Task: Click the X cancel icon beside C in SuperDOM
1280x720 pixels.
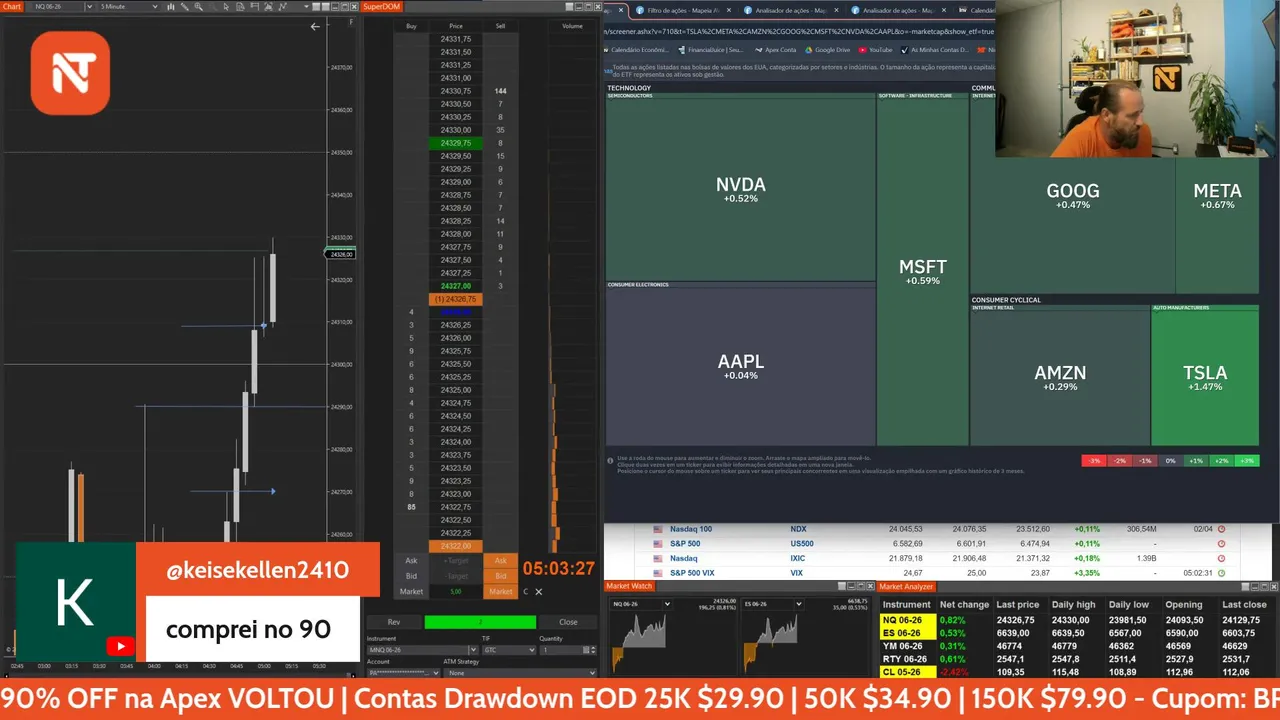Action: (538, 592)
